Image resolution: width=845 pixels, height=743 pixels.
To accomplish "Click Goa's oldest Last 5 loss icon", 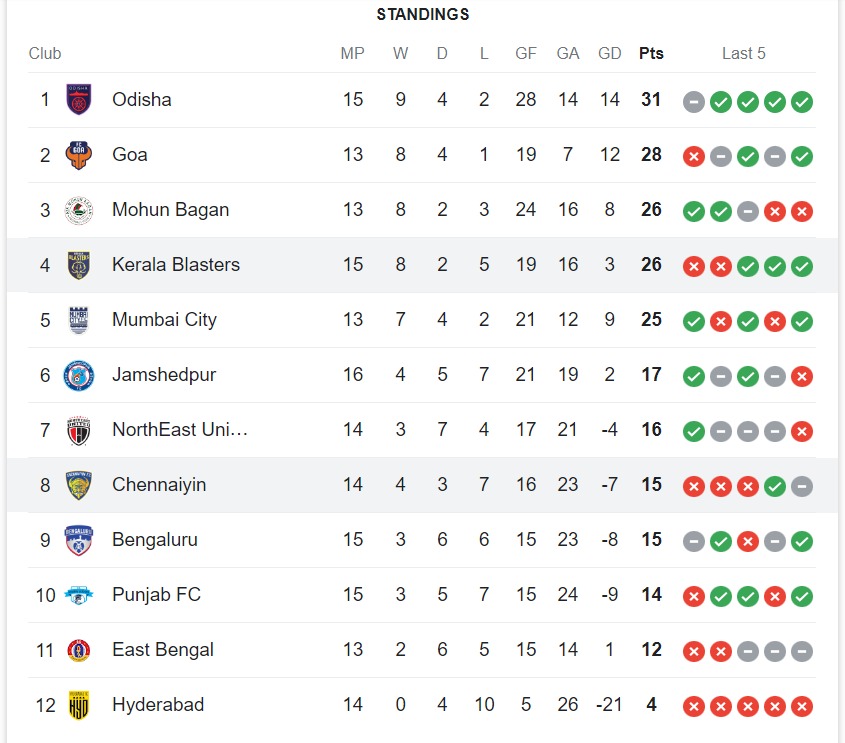I will [693, 156].
